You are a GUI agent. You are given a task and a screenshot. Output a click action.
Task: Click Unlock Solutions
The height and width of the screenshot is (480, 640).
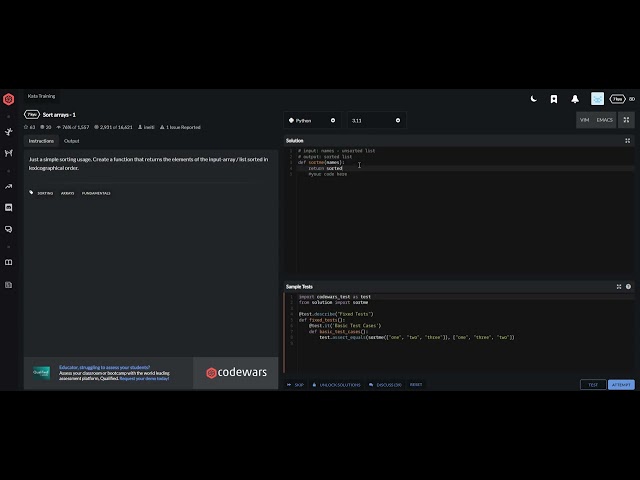tap(336, 385)
